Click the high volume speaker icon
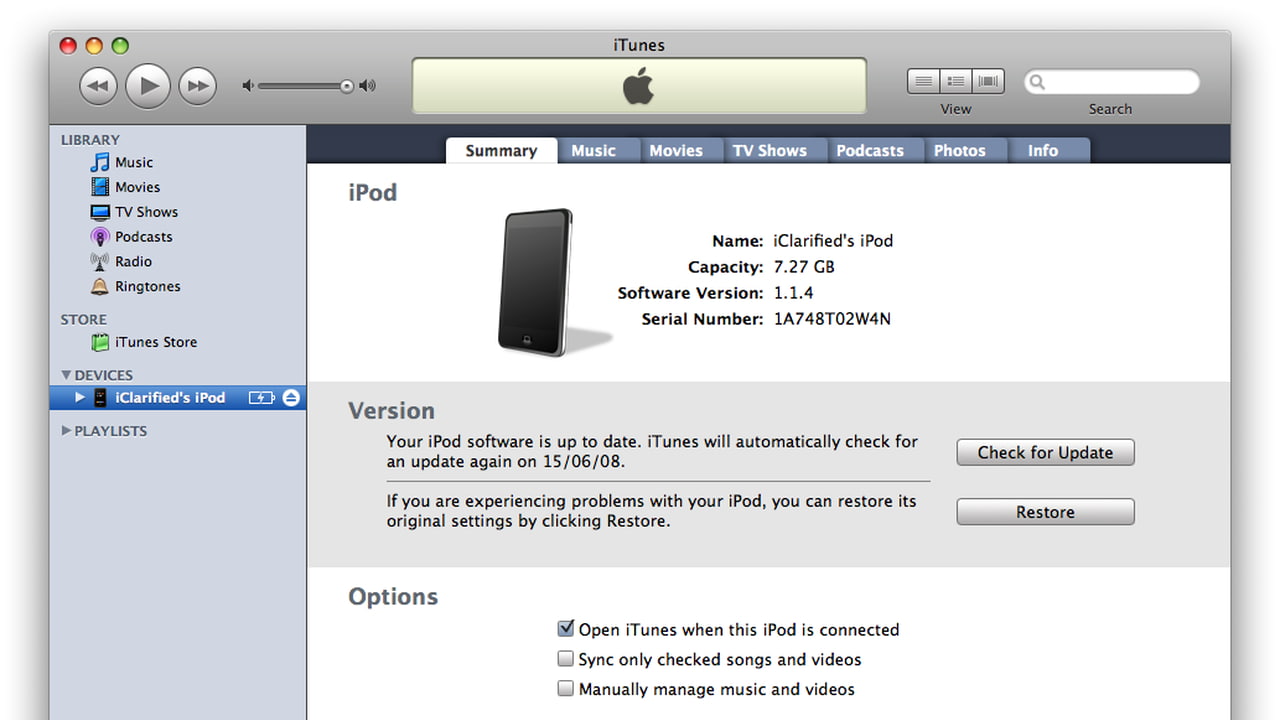This screenshot has width=1280, height=720. (x=367, y=86)
